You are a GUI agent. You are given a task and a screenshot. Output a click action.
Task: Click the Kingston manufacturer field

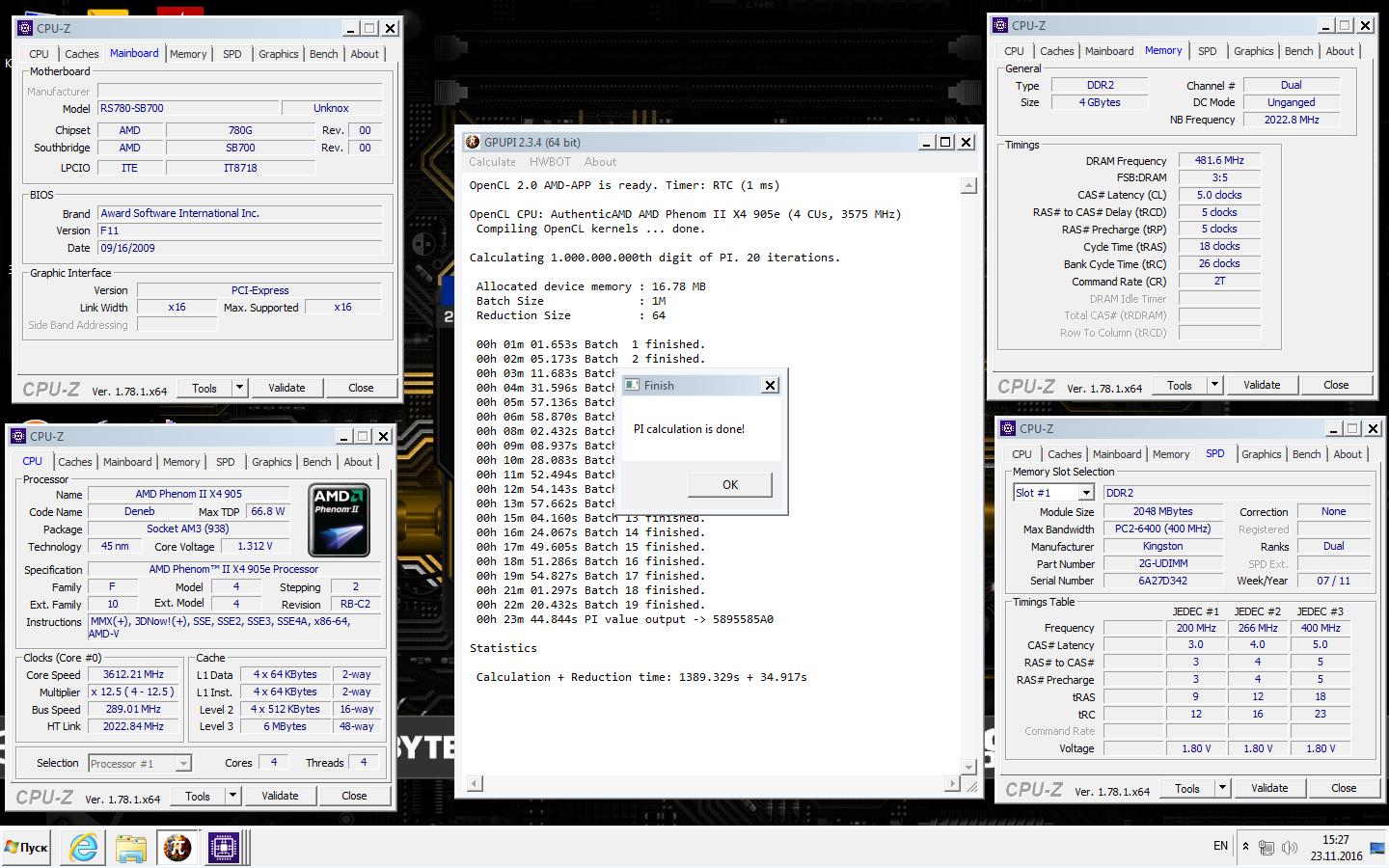coord(1162,546)
